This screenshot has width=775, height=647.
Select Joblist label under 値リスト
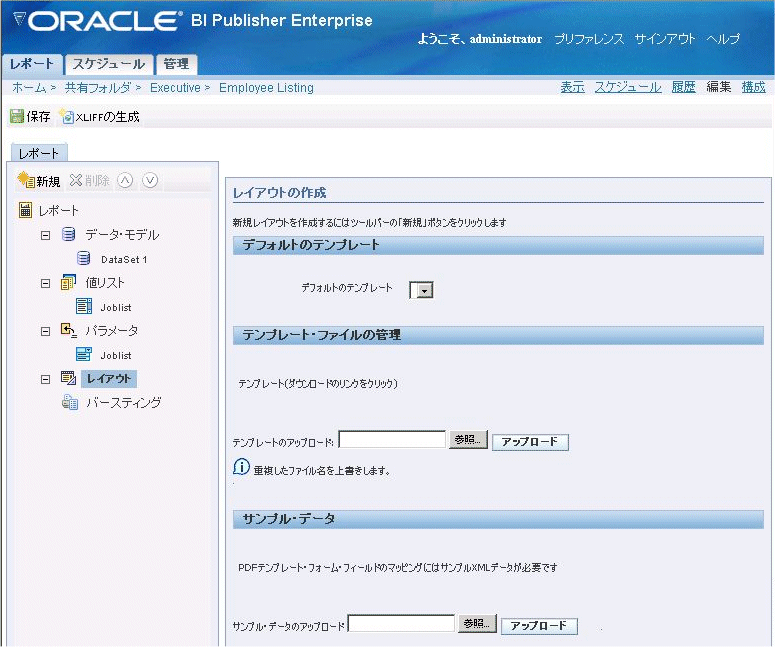click(116, 307)
